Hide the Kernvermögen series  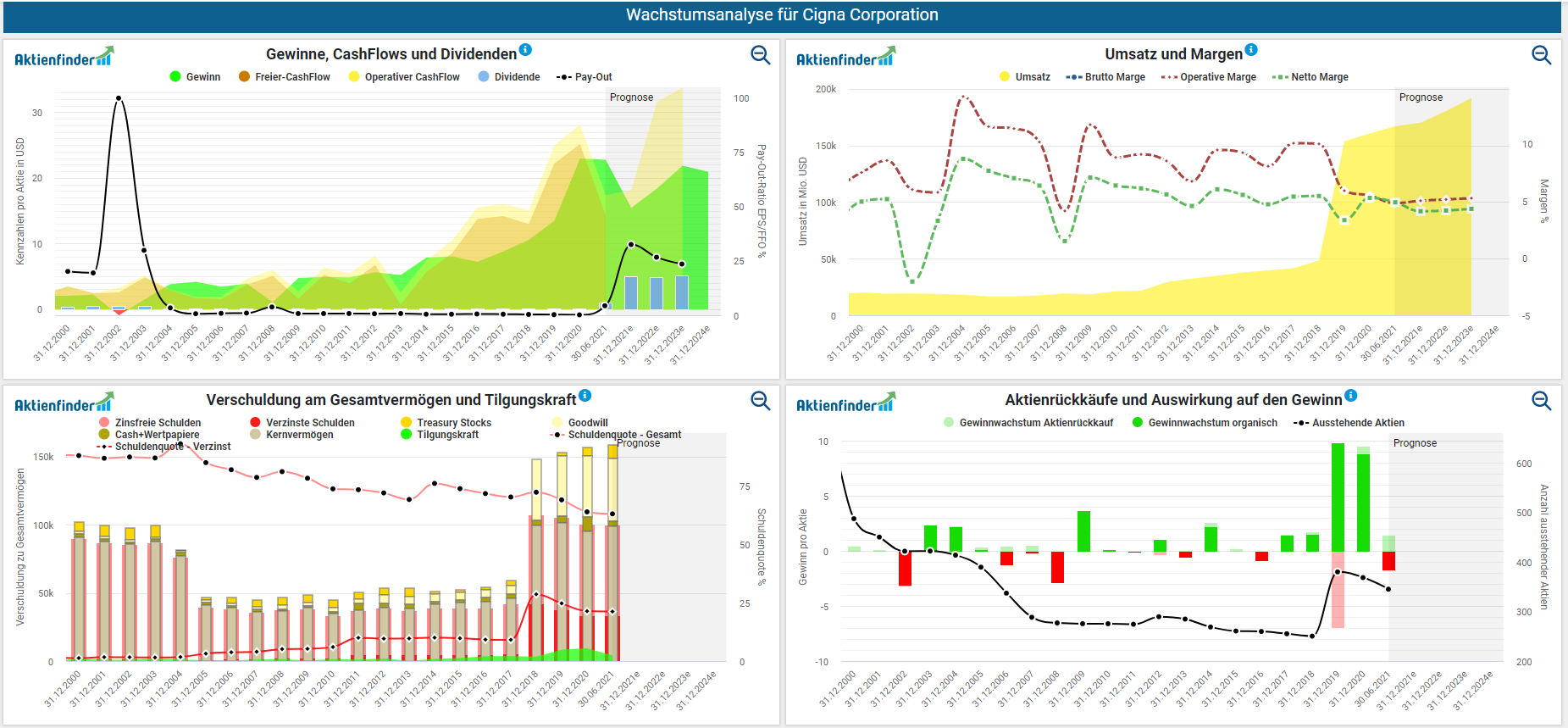(291, 435)
